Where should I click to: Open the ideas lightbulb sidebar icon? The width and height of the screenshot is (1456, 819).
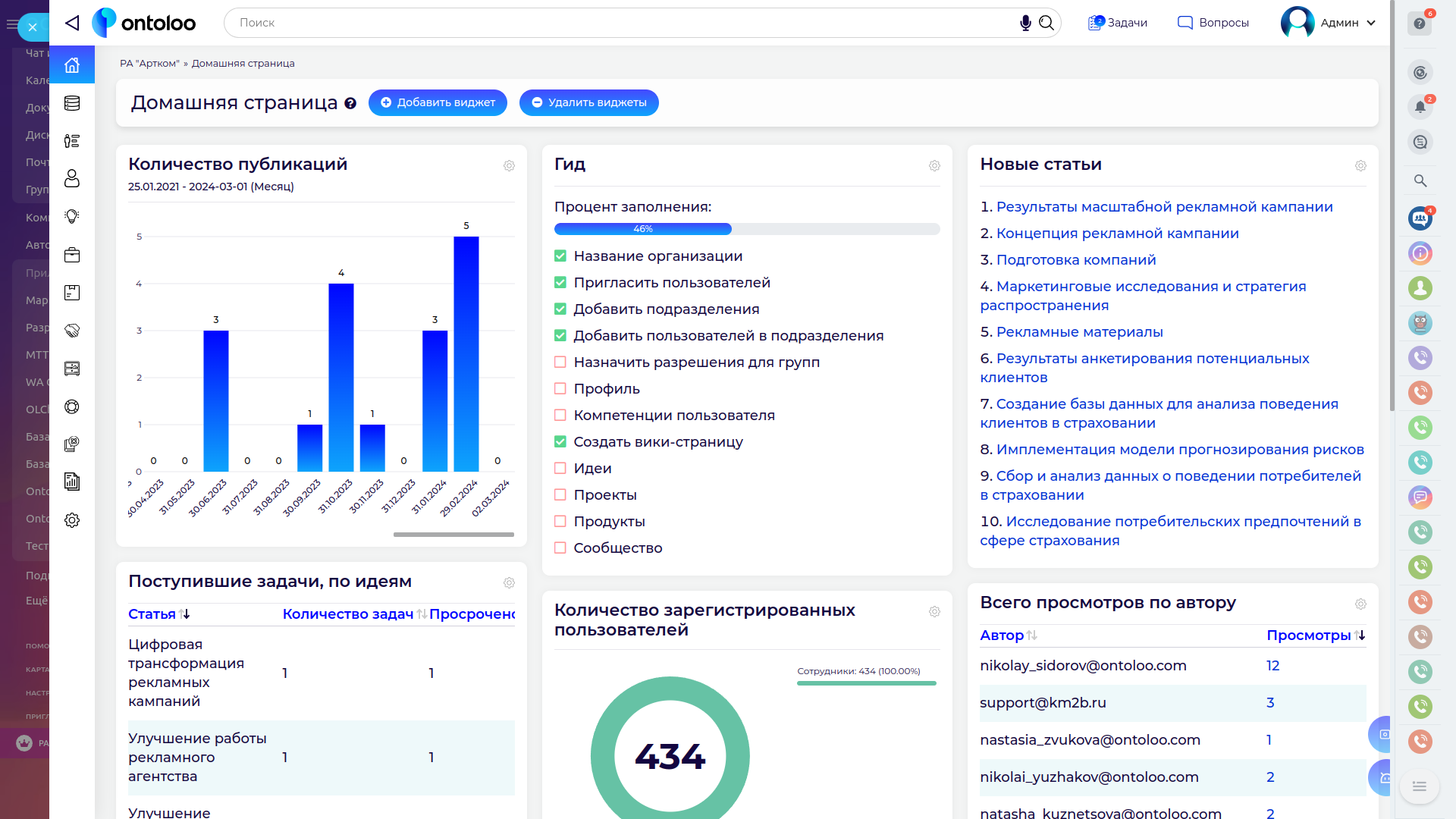pos(72,217)
